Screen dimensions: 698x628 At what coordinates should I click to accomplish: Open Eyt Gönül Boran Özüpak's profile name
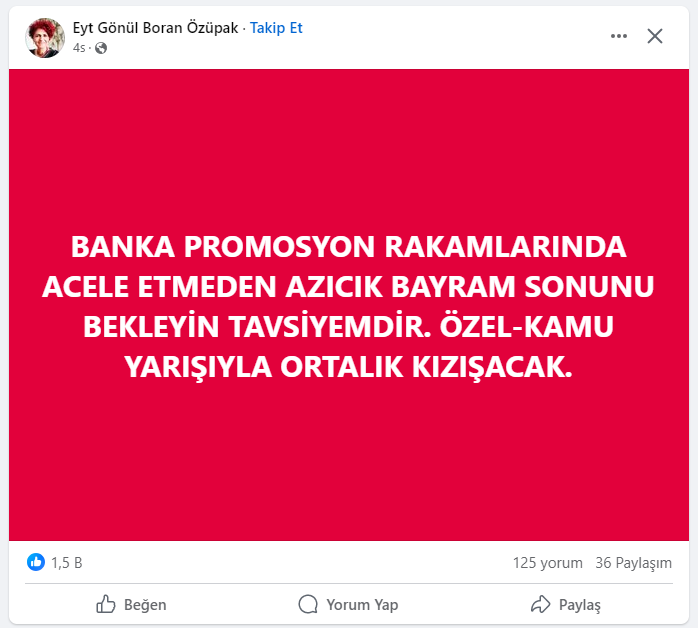(155, 28)
